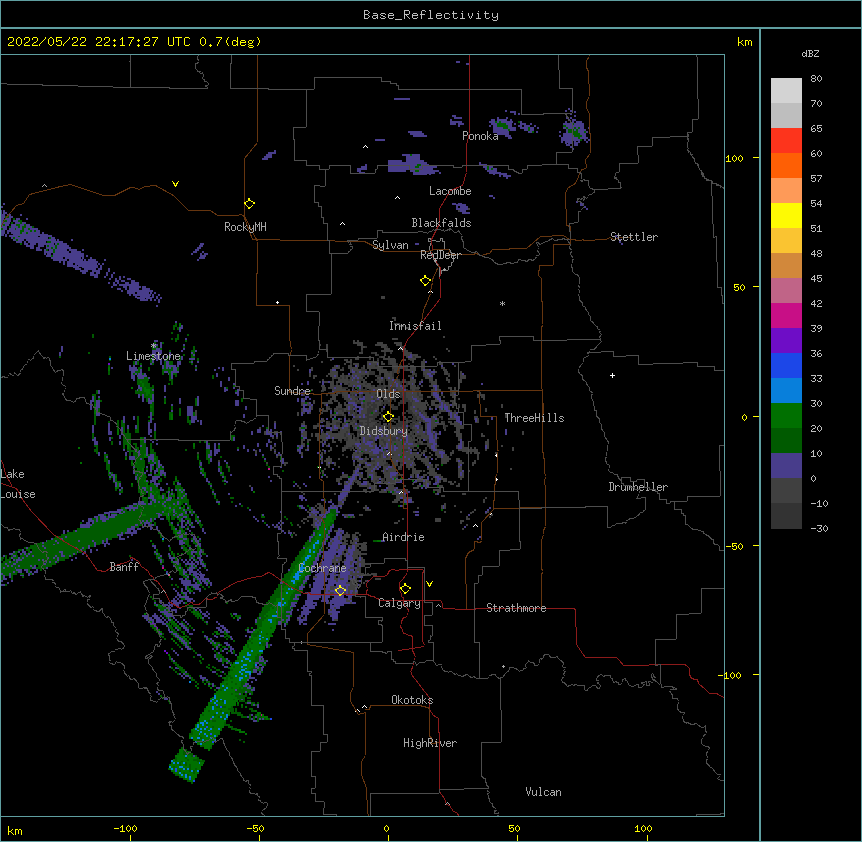862x842 pixels.
Task: Click the Base_Reflectivity title text
Action: point(431,15)
